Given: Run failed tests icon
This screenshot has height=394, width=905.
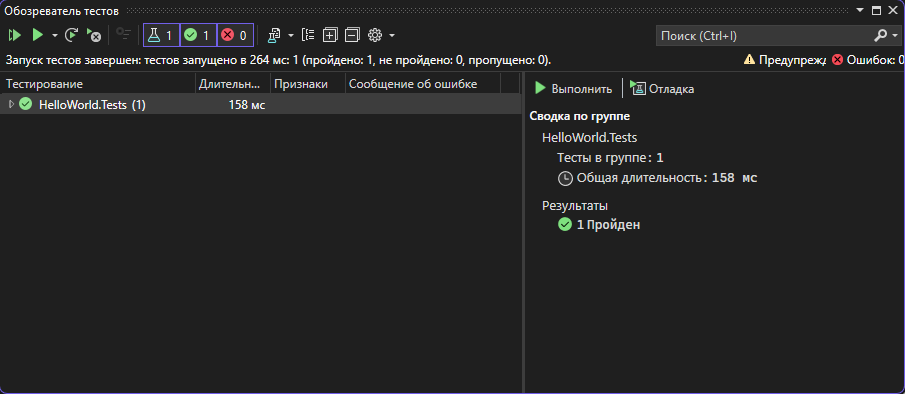Looking at the screenshot, I should [94, 36].
